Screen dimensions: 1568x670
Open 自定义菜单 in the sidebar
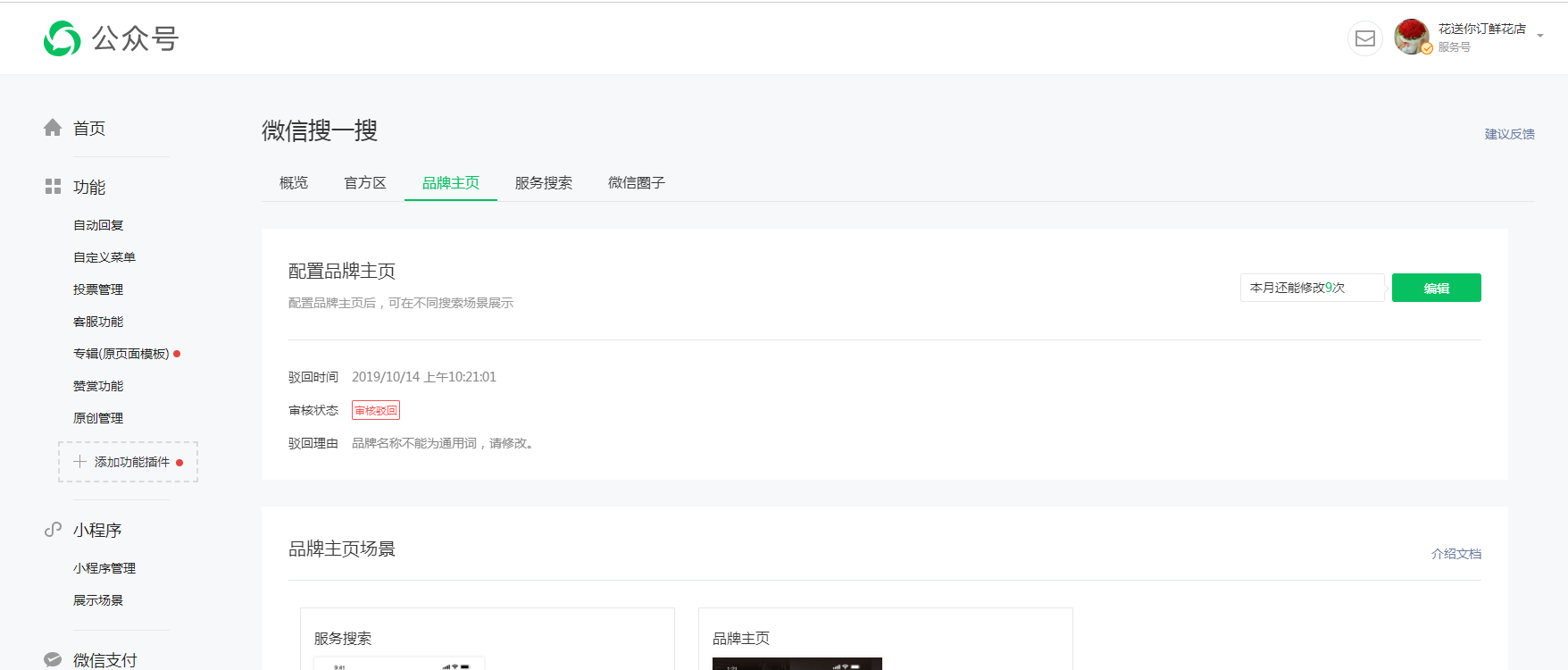104,257
